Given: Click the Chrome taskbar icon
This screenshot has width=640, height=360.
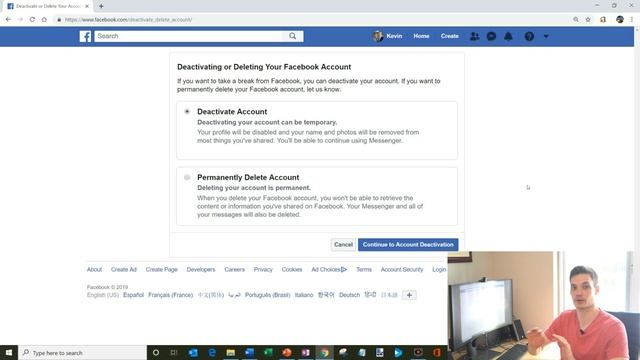Looking at the screenshot, I should 324,352.
